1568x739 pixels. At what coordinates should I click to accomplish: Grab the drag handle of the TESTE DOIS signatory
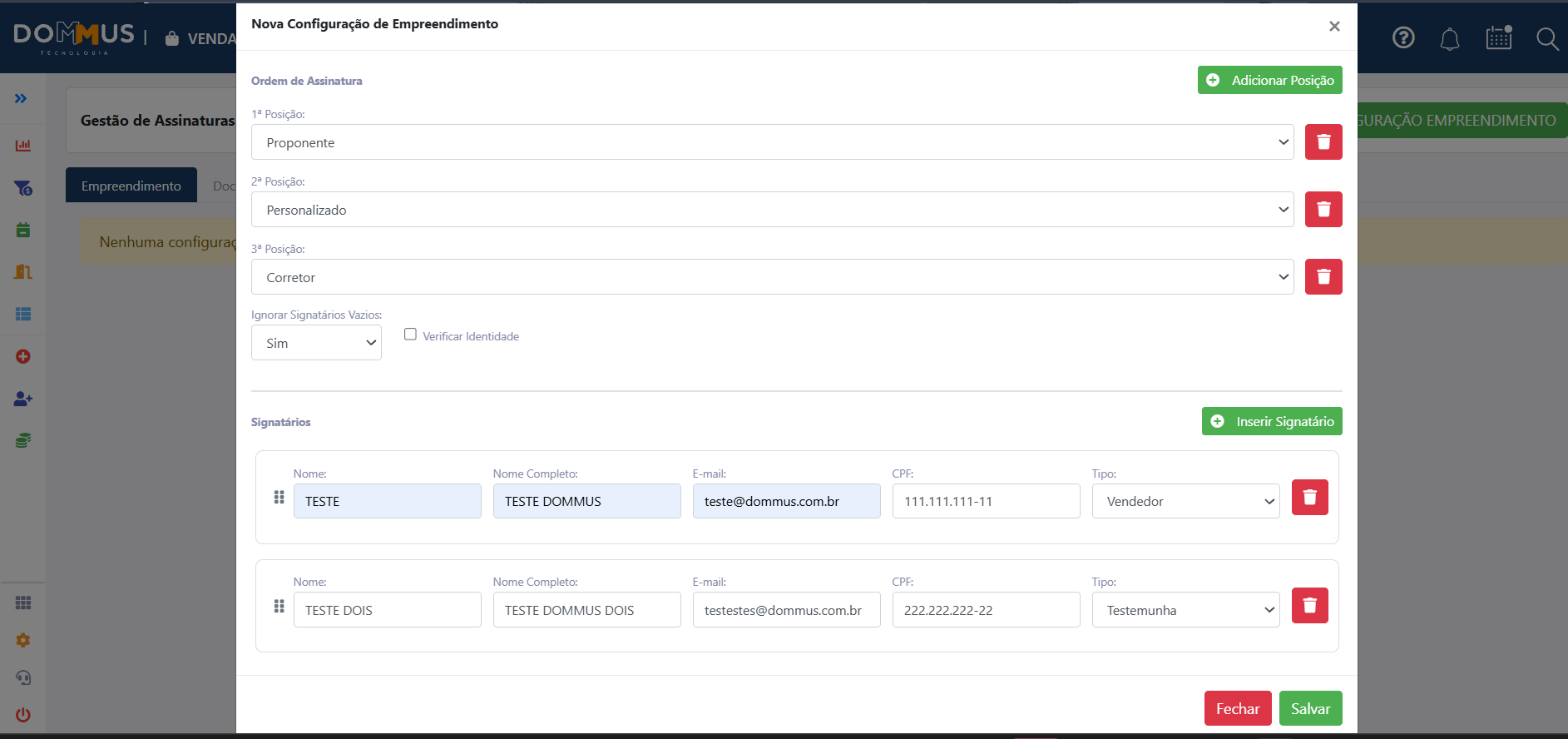coord(279,606)
